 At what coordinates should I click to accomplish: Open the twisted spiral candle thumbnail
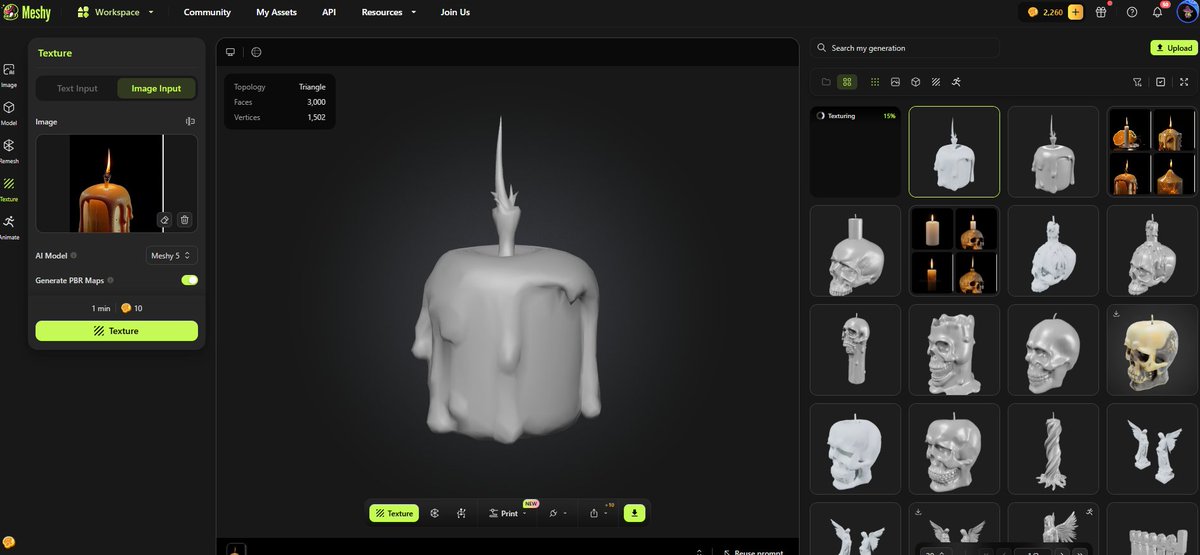point(1053,449)
